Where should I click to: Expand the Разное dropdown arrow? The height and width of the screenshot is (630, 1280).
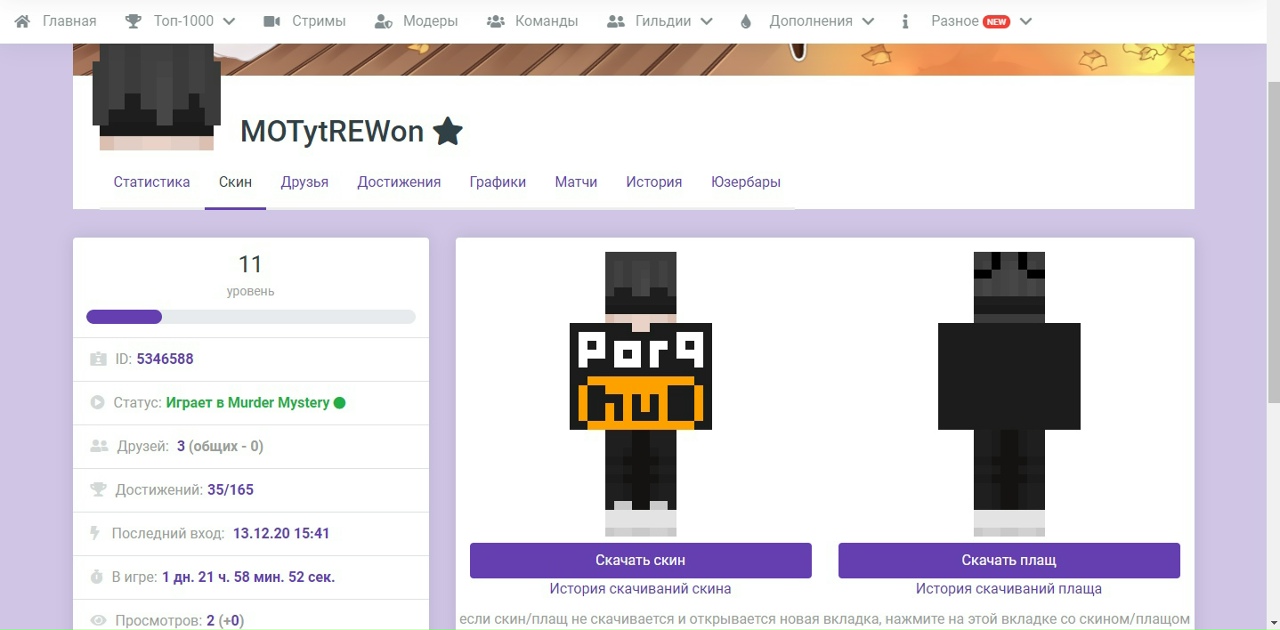[1025, 21]
